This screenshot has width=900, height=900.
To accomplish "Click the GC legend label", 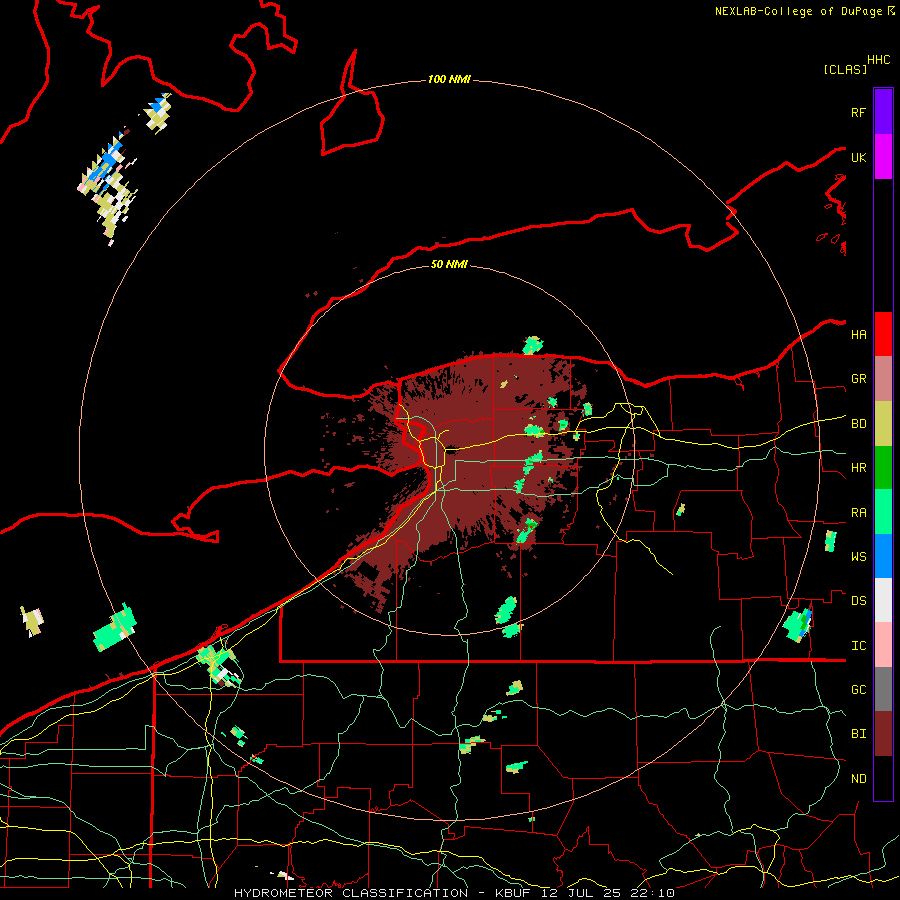I will (x=858, y=690).
